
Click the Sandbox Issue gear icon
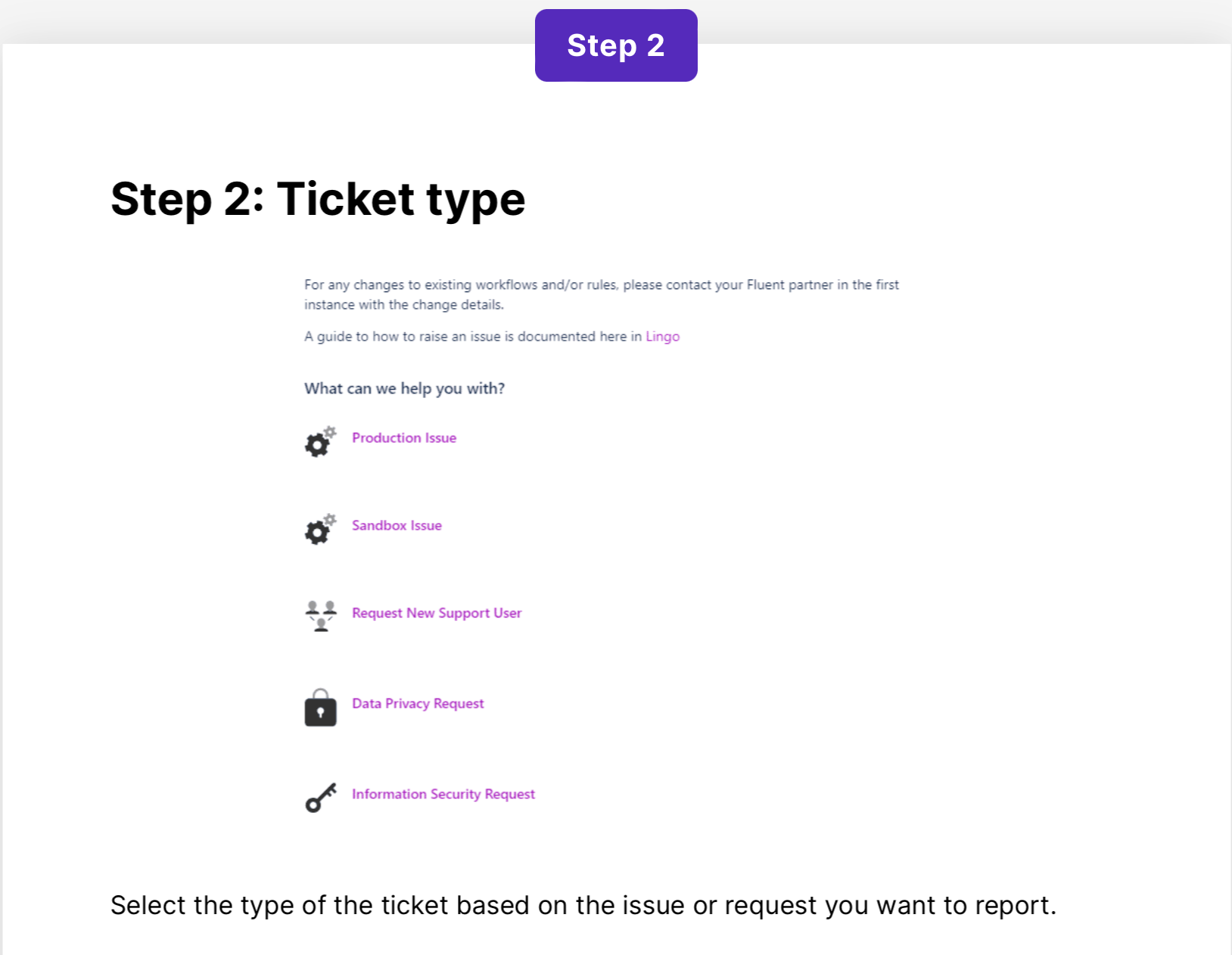319,530
